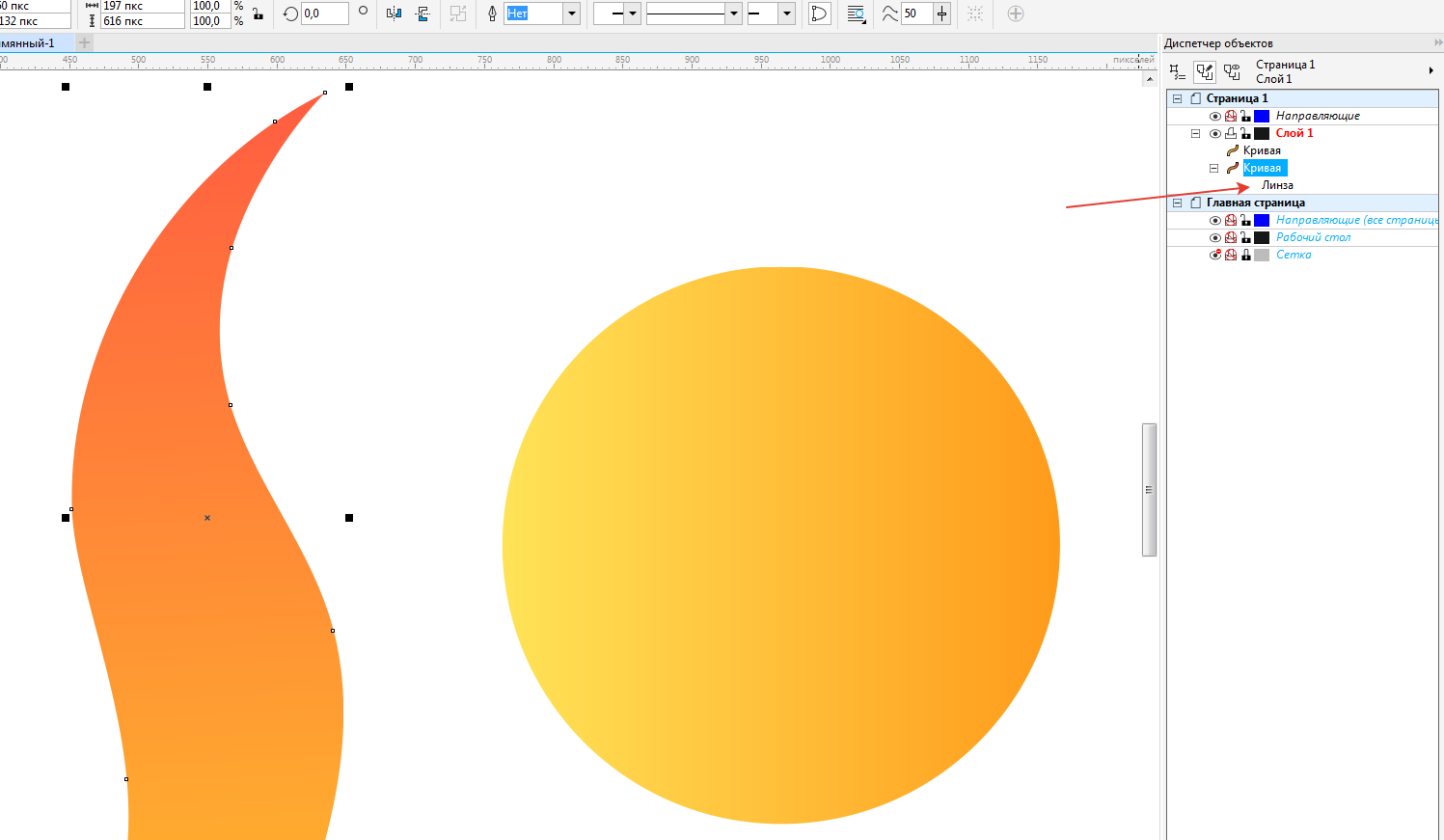Open the end arrowhead dropdown
1444x840 pixels.
786,14
